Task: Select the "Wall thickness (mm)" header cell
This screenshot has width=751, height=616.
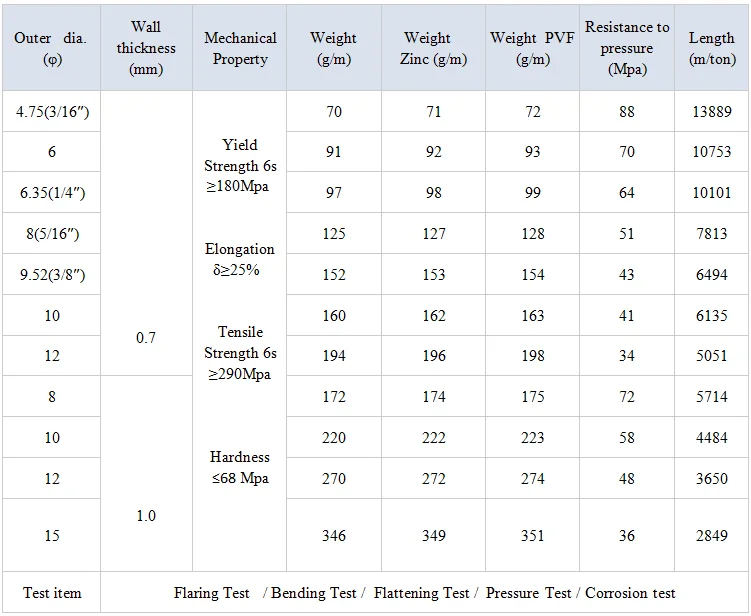Action: [146, 48]
